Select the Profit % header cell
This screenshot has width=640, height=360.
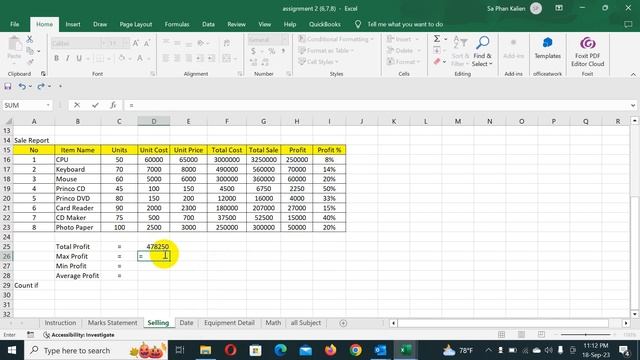329,150
